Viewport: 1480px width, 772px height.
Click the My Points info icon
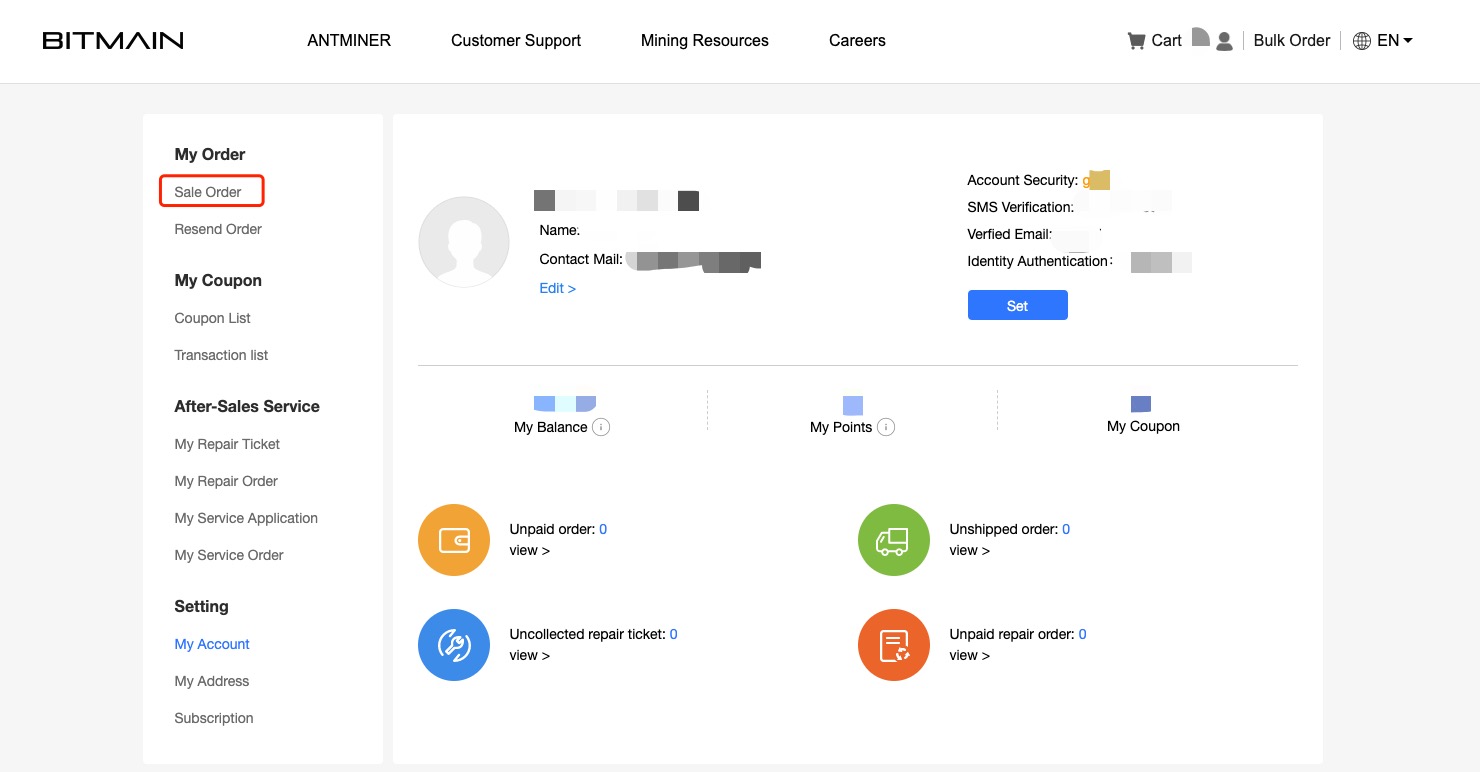tap(886, 427)
